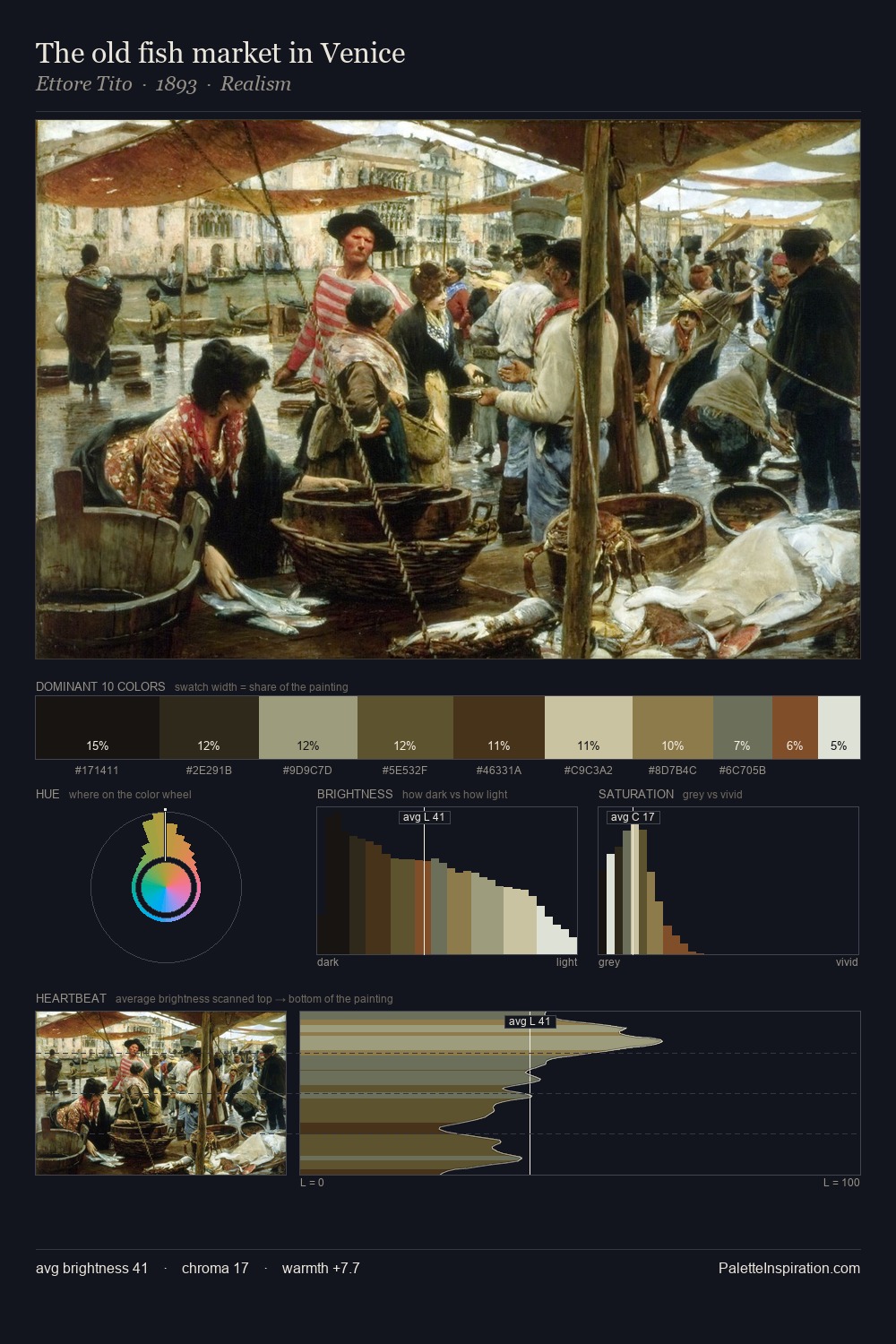Click the "SATURATION" section heading
This screenshot has width=896, height=1344.
636,794
